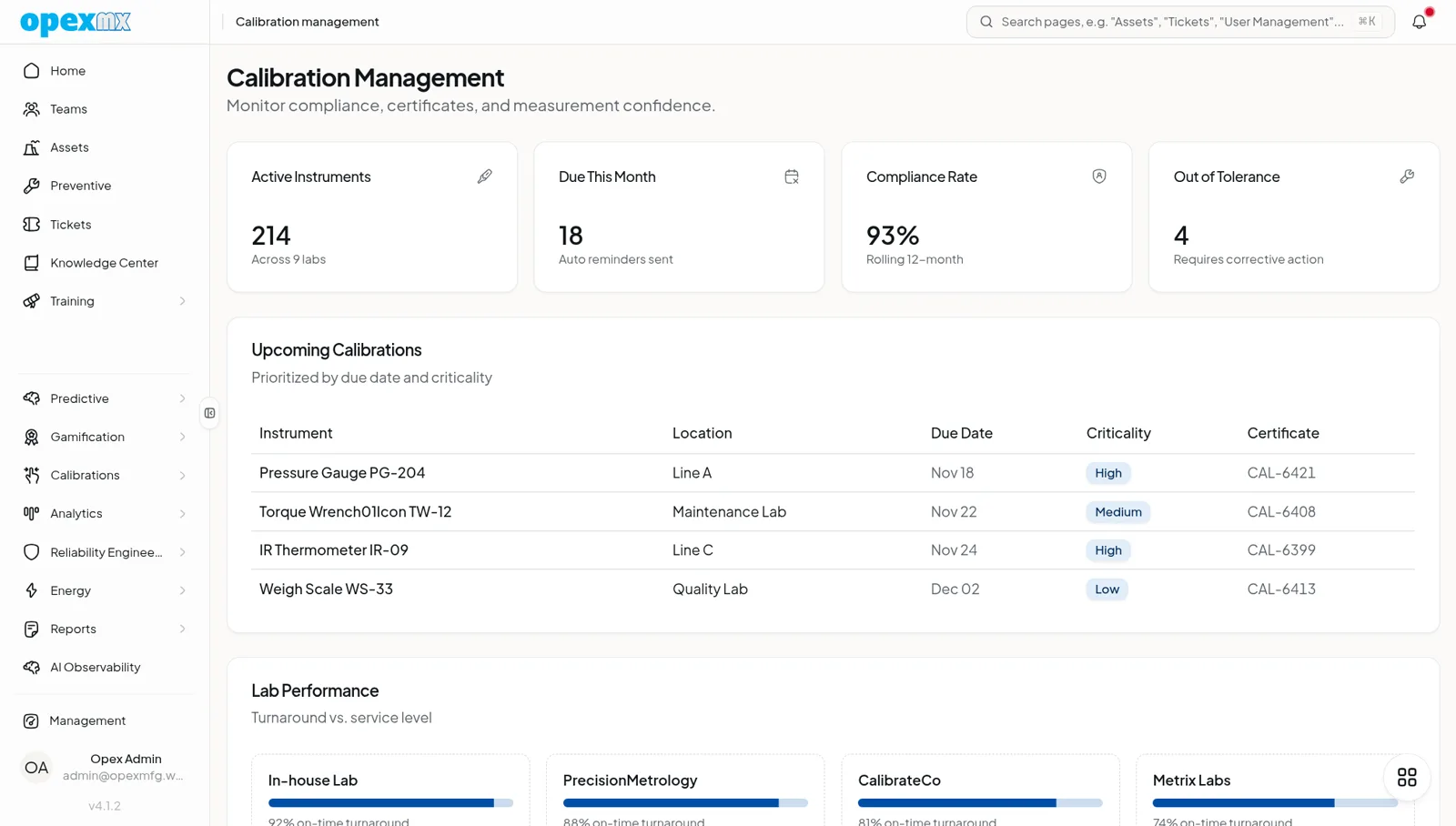Click the Home sidebar icon
The image size is (1456, 826).
coord(32,71)
